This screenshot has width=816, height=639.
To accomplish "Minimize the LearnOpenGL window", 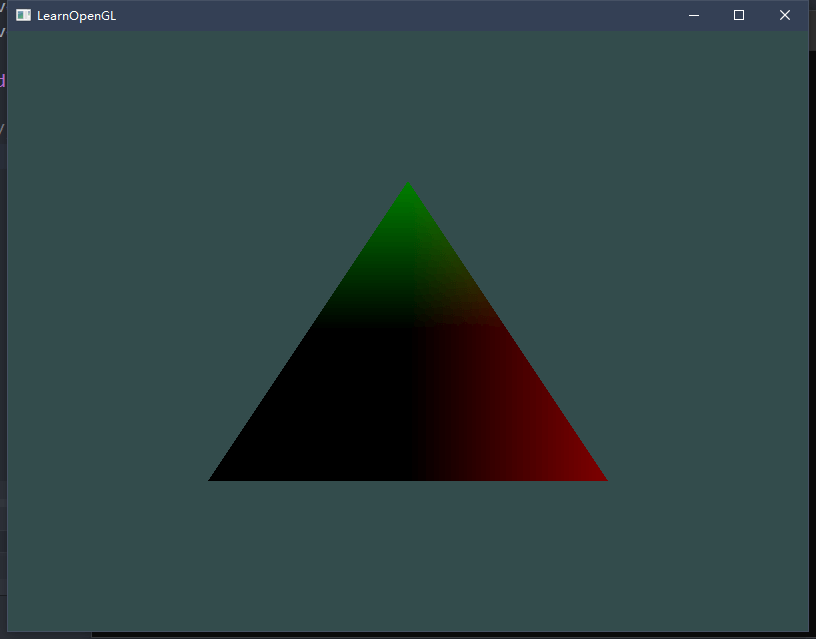I will 694,15.
